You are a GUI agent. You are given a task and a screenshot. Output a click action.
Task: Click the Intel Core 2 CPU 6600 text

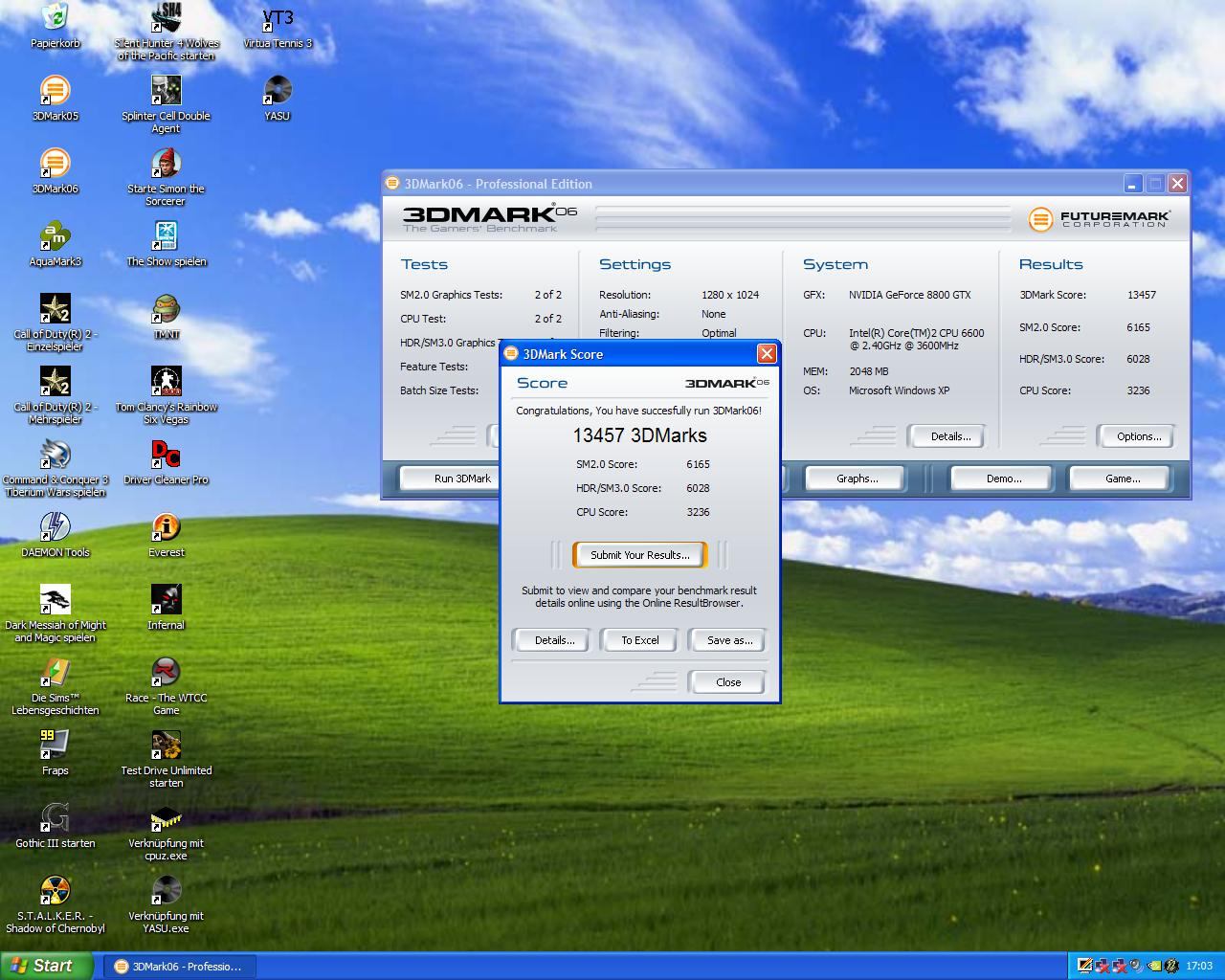point(916,339)
